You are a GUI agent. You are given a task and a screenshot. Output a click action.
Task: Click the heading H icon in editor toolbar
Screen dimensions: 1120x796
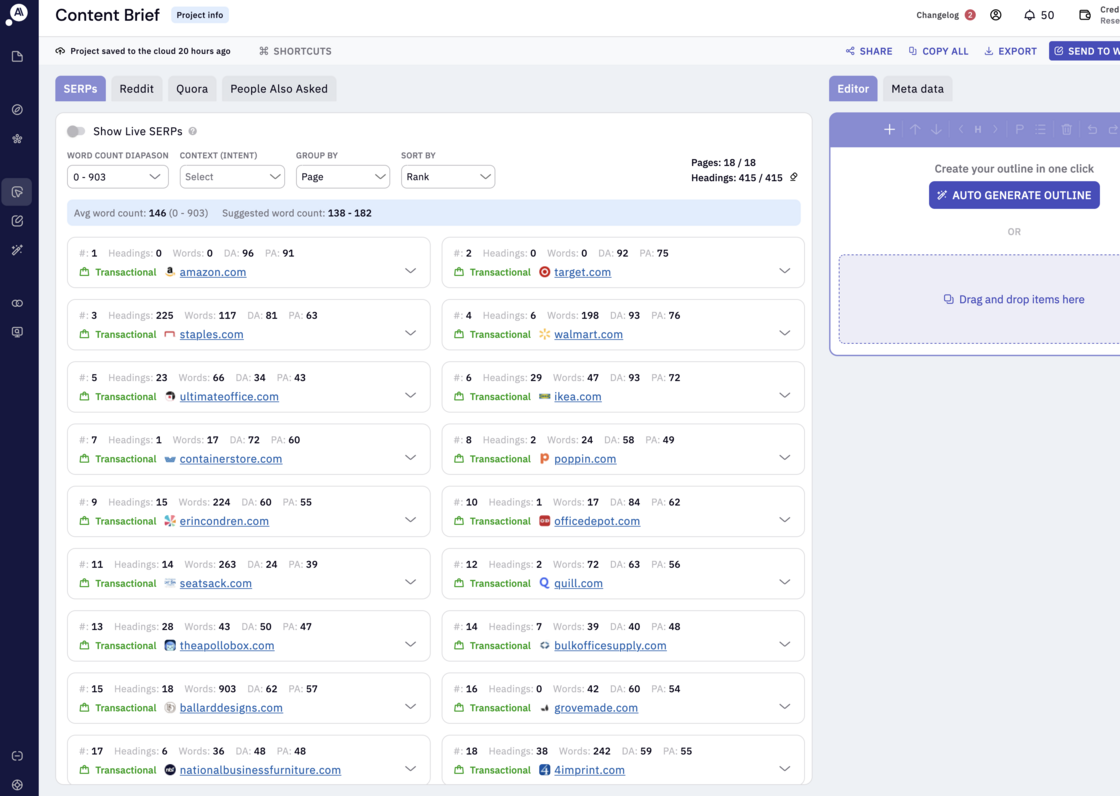[x=978, y=129]
